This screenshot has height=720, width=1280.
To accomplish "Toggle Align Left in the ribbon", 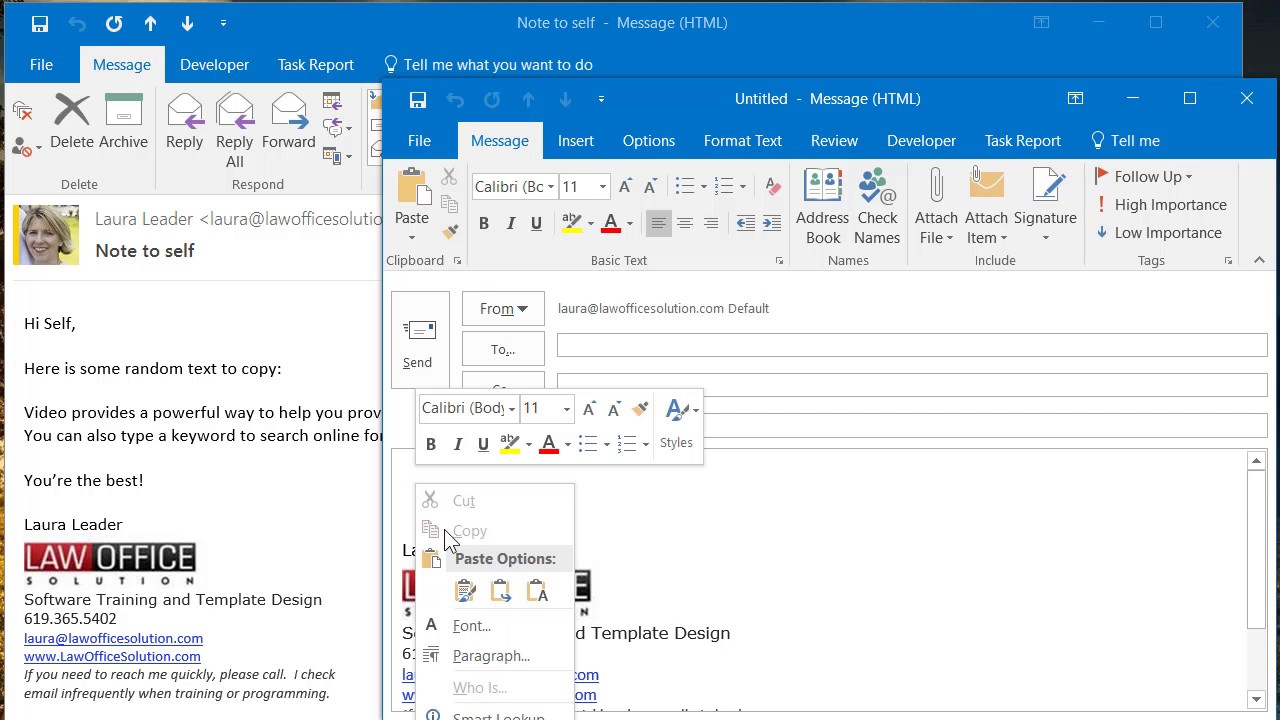I will pyautogui.click(x=658, y=224).
